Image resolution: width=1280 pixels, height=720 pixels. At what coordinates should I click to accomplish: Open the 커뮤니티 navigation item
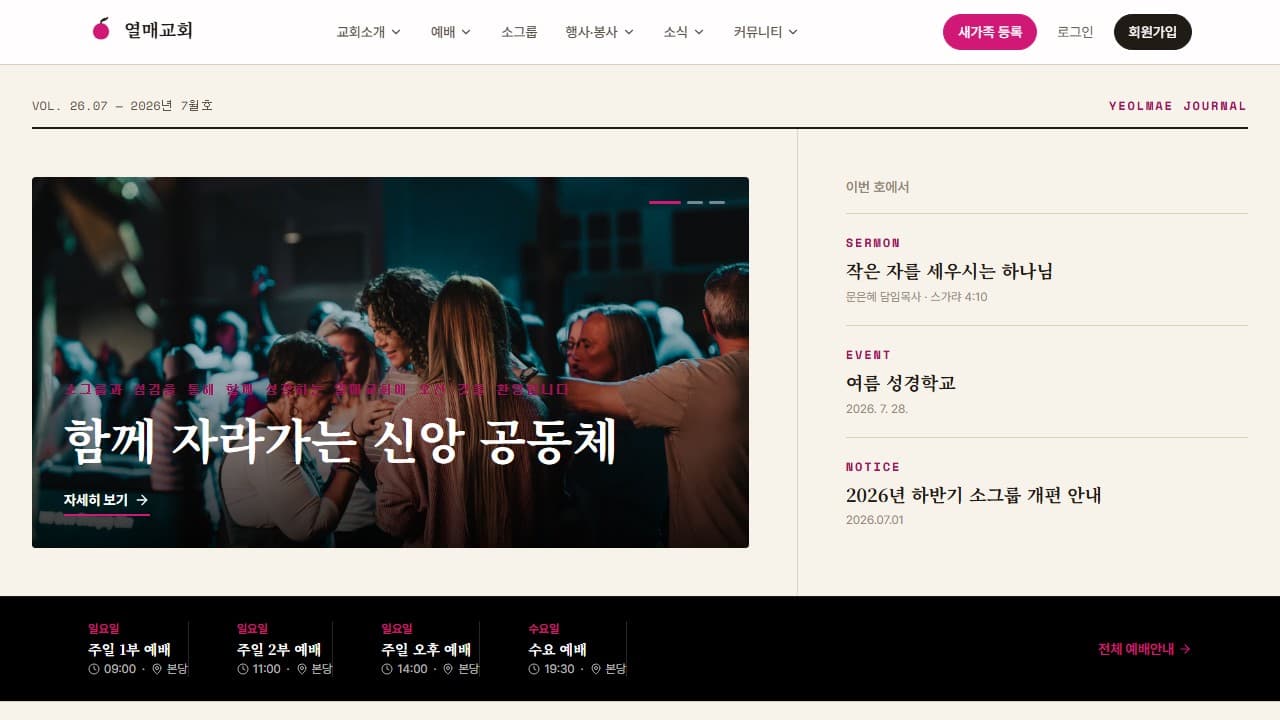tap(766, 32)
